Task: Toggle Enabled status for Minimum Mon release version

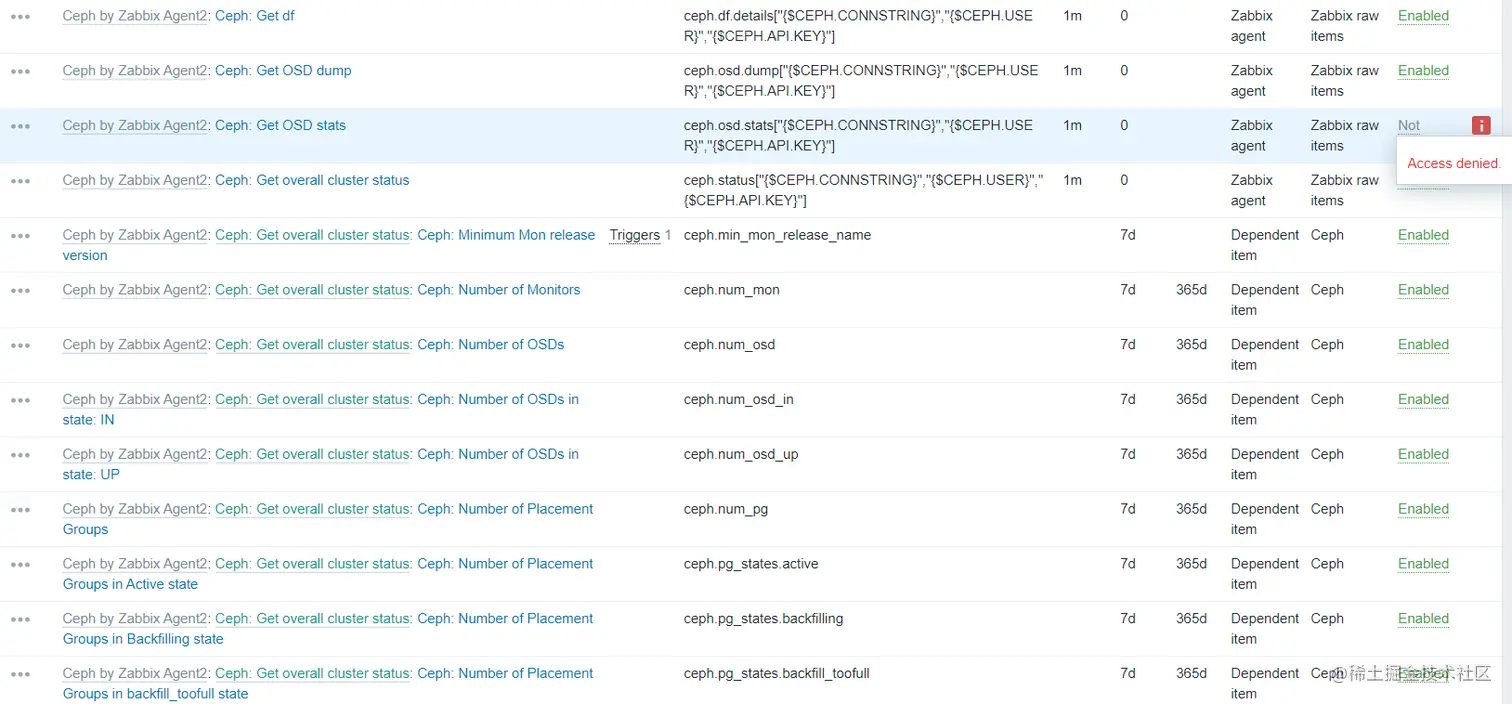Action: (1423, 236)
